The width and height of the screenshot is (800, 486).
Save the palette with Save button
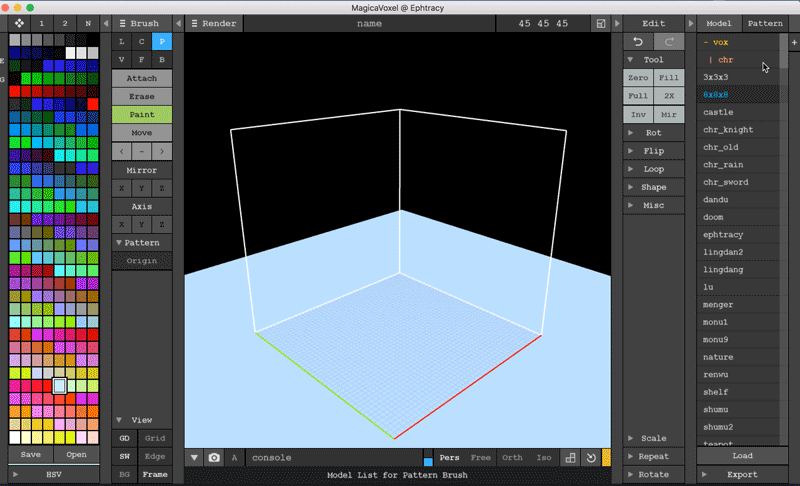[x=31, y=454]
